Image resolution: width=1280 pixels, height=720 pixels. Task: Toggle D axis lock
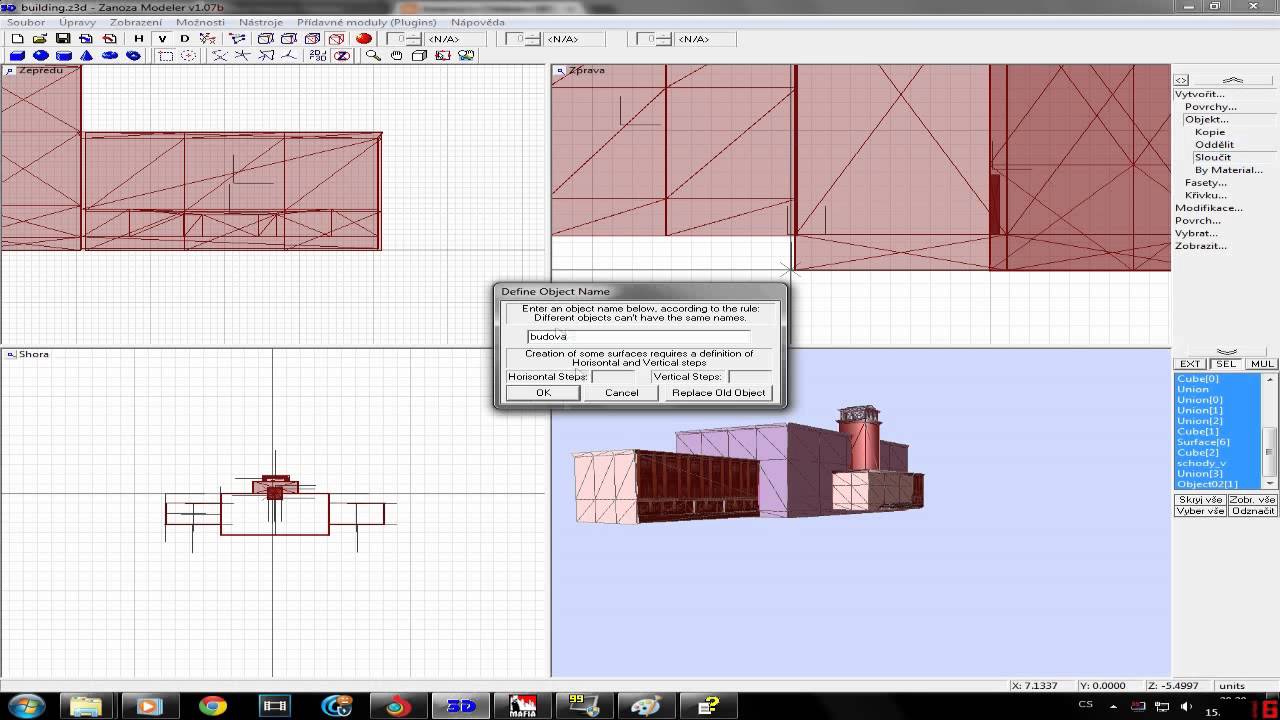tap(185, 39)
